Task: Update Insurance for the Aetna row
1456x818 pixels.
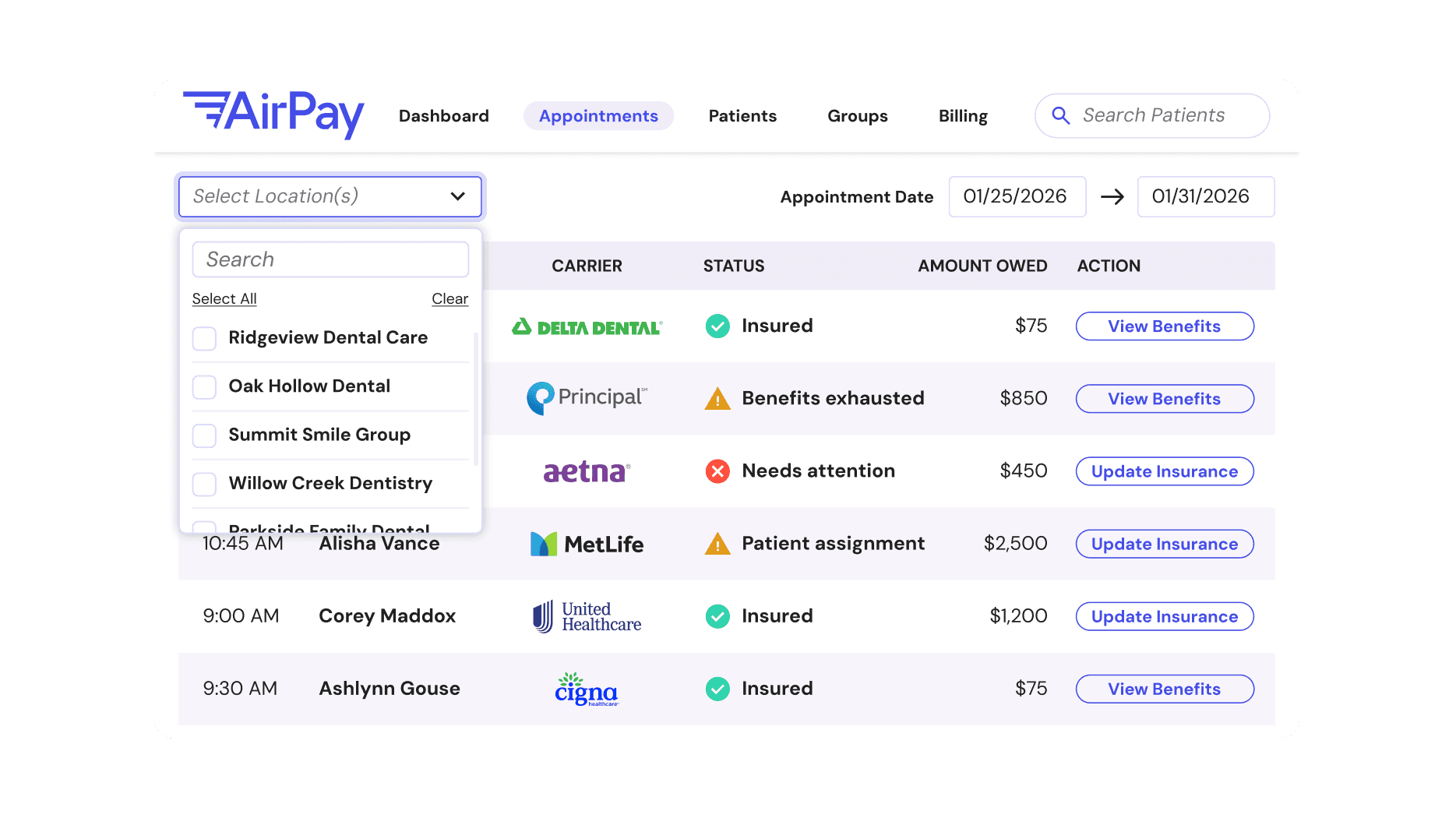Action: [1165, 471]
